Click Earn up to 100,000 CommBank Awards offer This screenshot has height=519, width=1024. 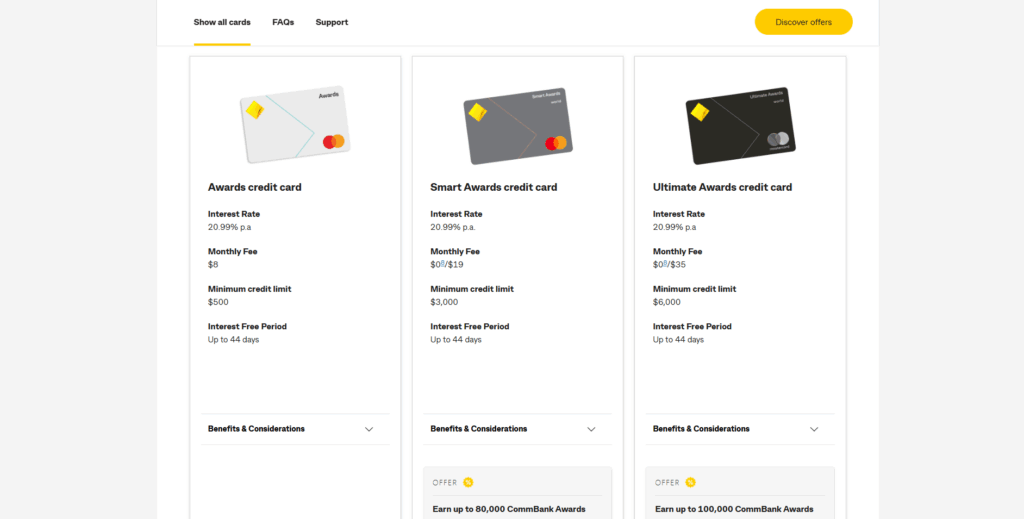point(734,509)
